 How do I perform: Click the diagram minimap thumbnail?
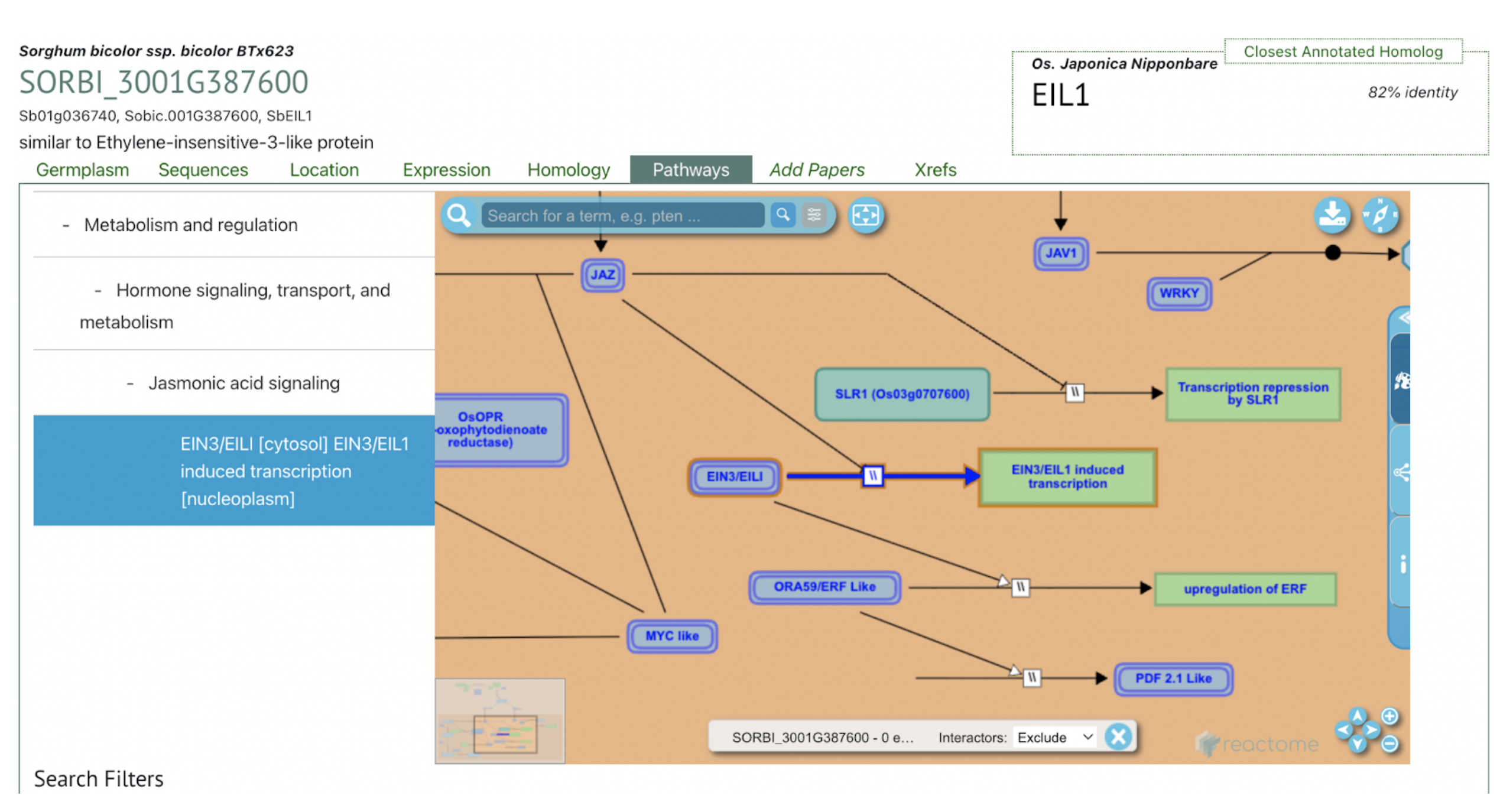pyautogui.click(x=499, y=721)
